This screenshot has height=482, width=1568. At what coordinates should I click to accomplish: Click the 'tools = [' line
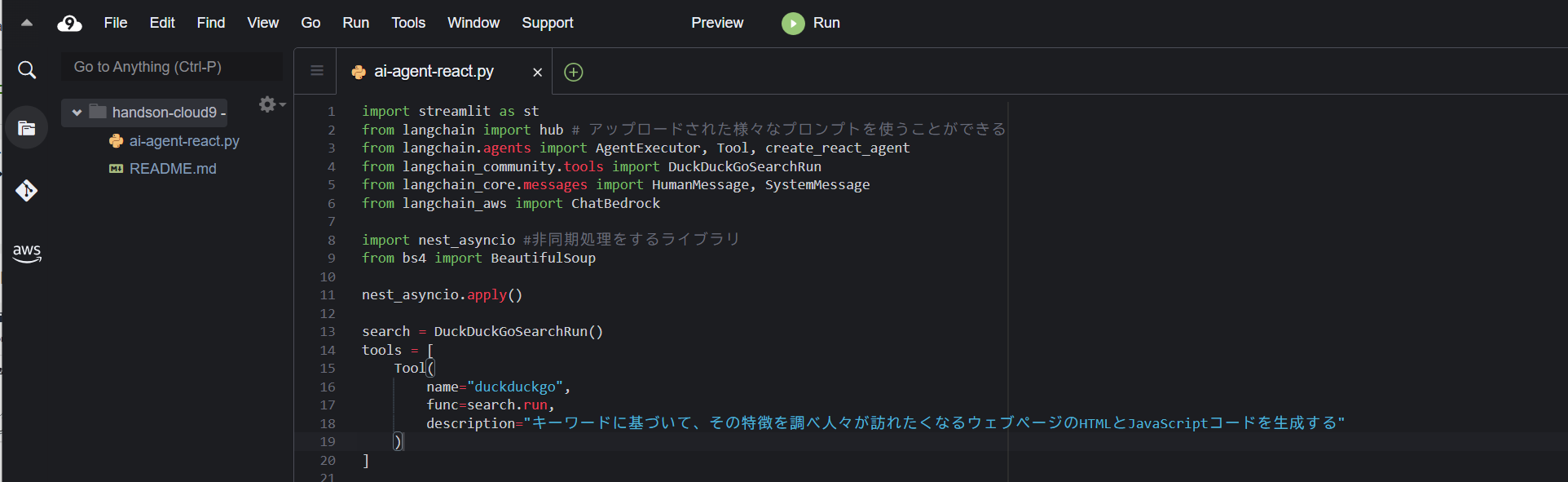click(398, 350)
